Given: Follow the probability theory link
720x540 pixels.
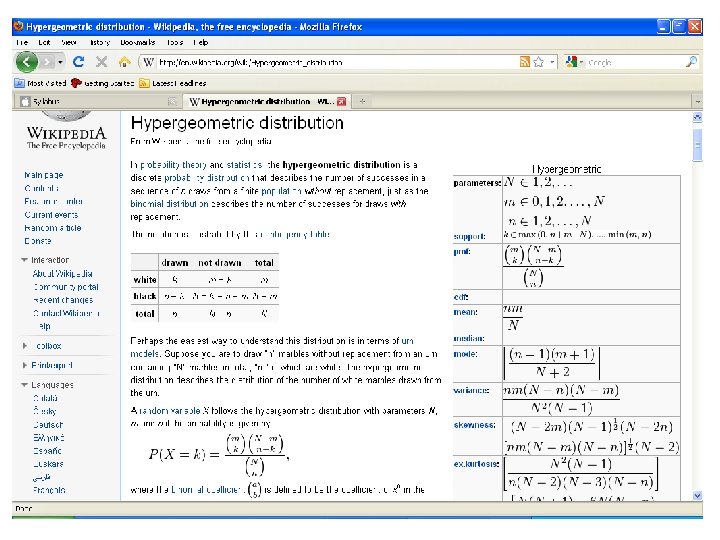Looking at the screenshot, I should click(x=174, y=165).
